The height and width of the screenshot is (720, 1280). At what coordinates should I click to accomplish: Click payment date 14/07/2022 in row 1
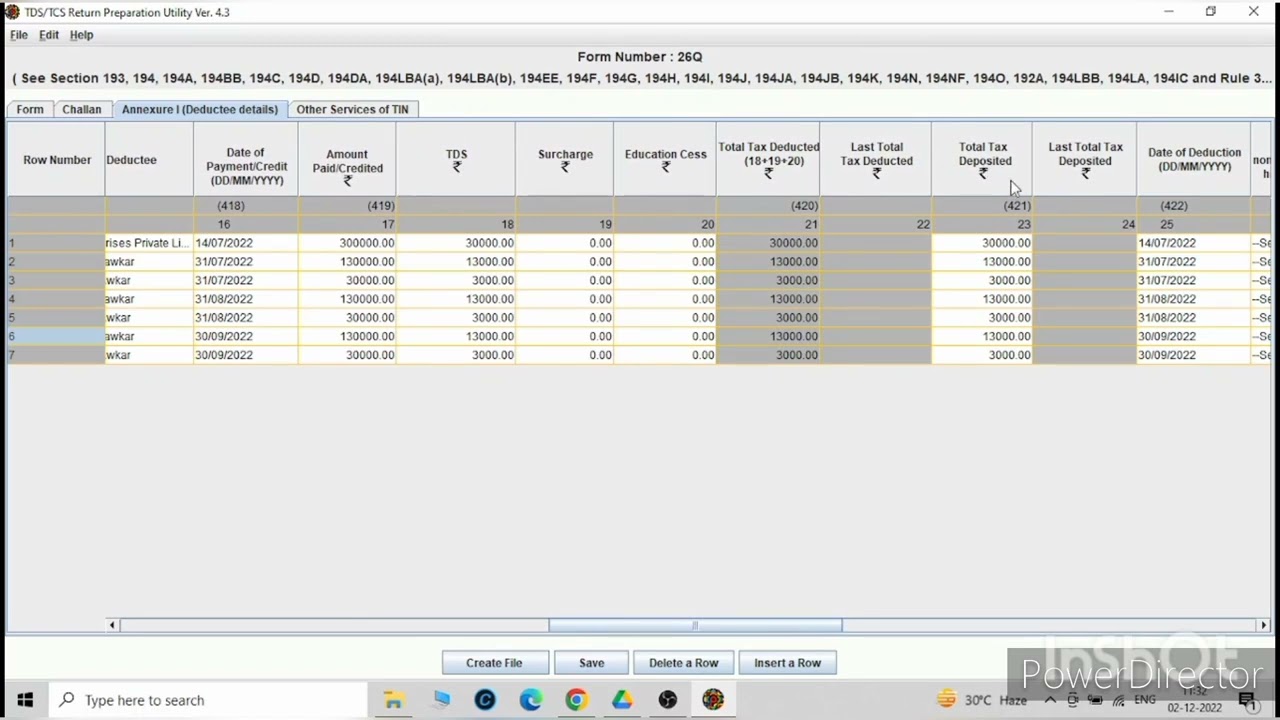245,243
